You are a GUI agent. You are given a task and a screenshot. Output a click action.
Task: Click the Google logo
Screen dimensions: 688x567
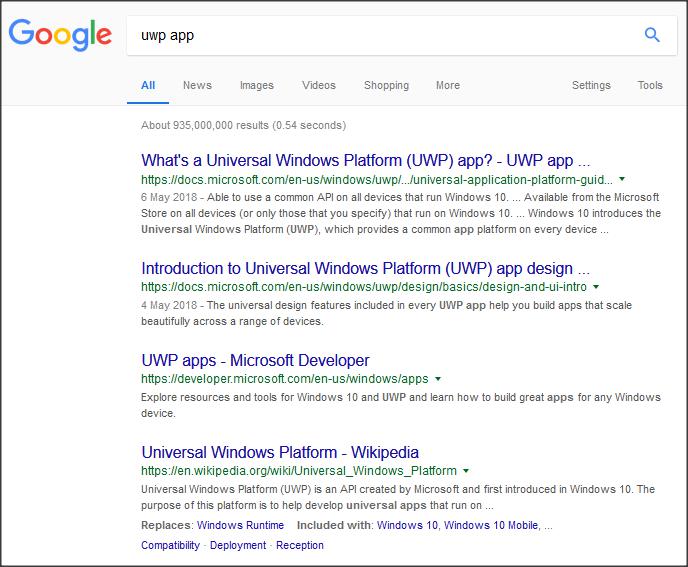(x=60, y=34)
